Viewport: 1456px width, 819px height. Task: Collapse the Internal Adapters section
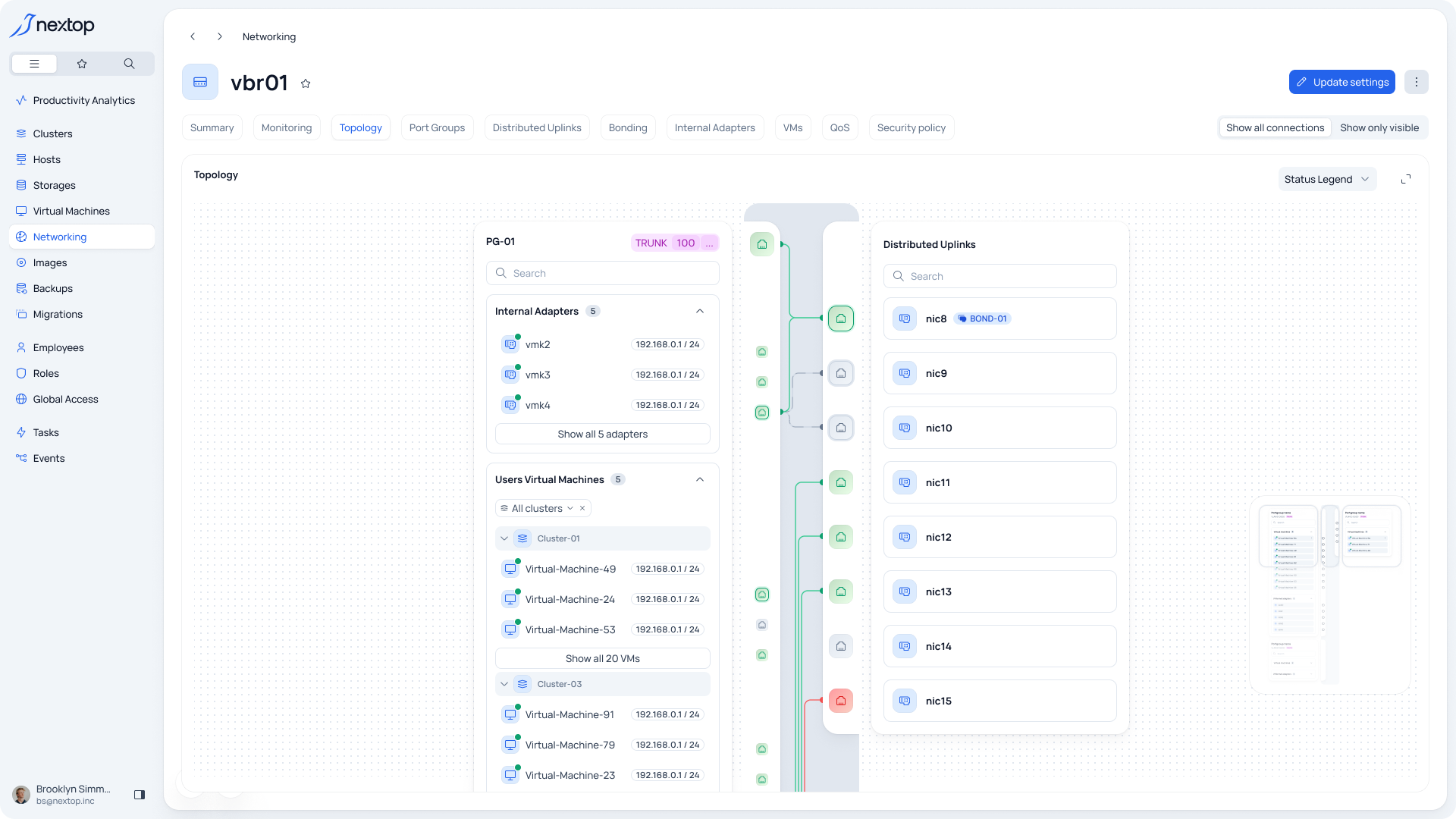700,311
